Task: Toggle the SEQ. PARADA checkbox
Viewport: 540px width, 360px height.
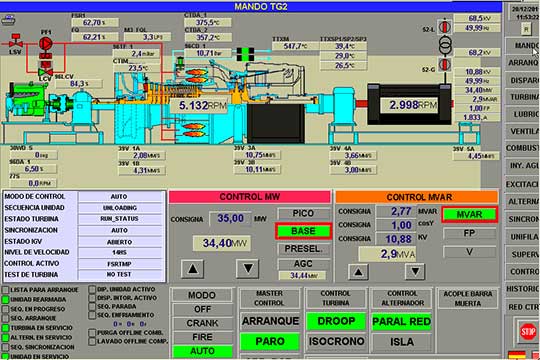Action: pos(92,306)
